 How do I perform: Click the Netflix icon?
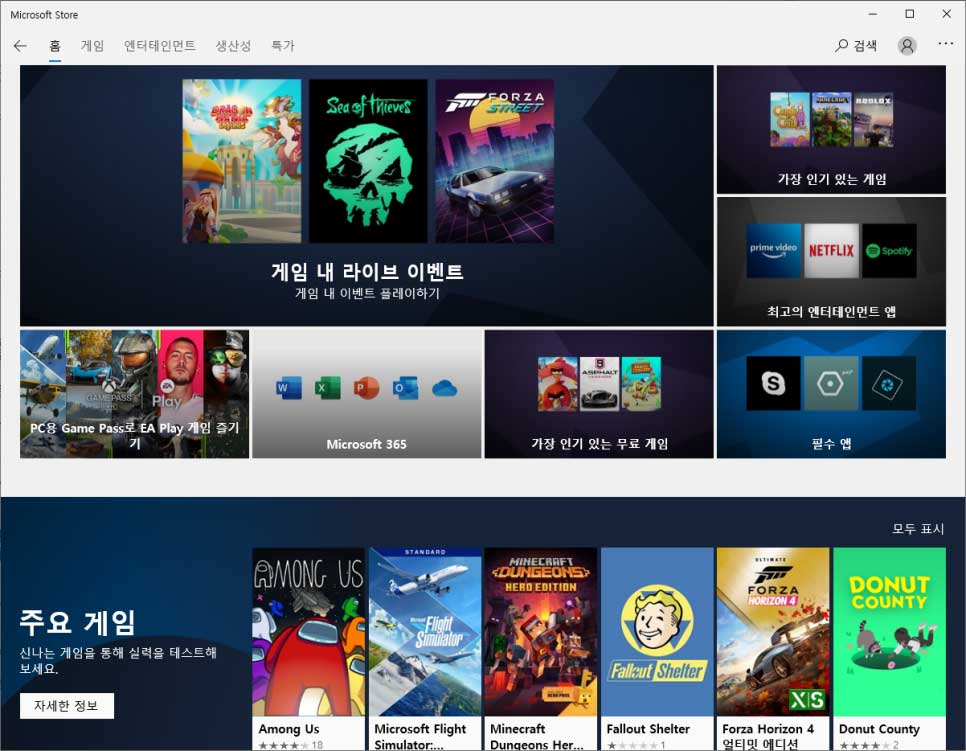coord(831,250)
